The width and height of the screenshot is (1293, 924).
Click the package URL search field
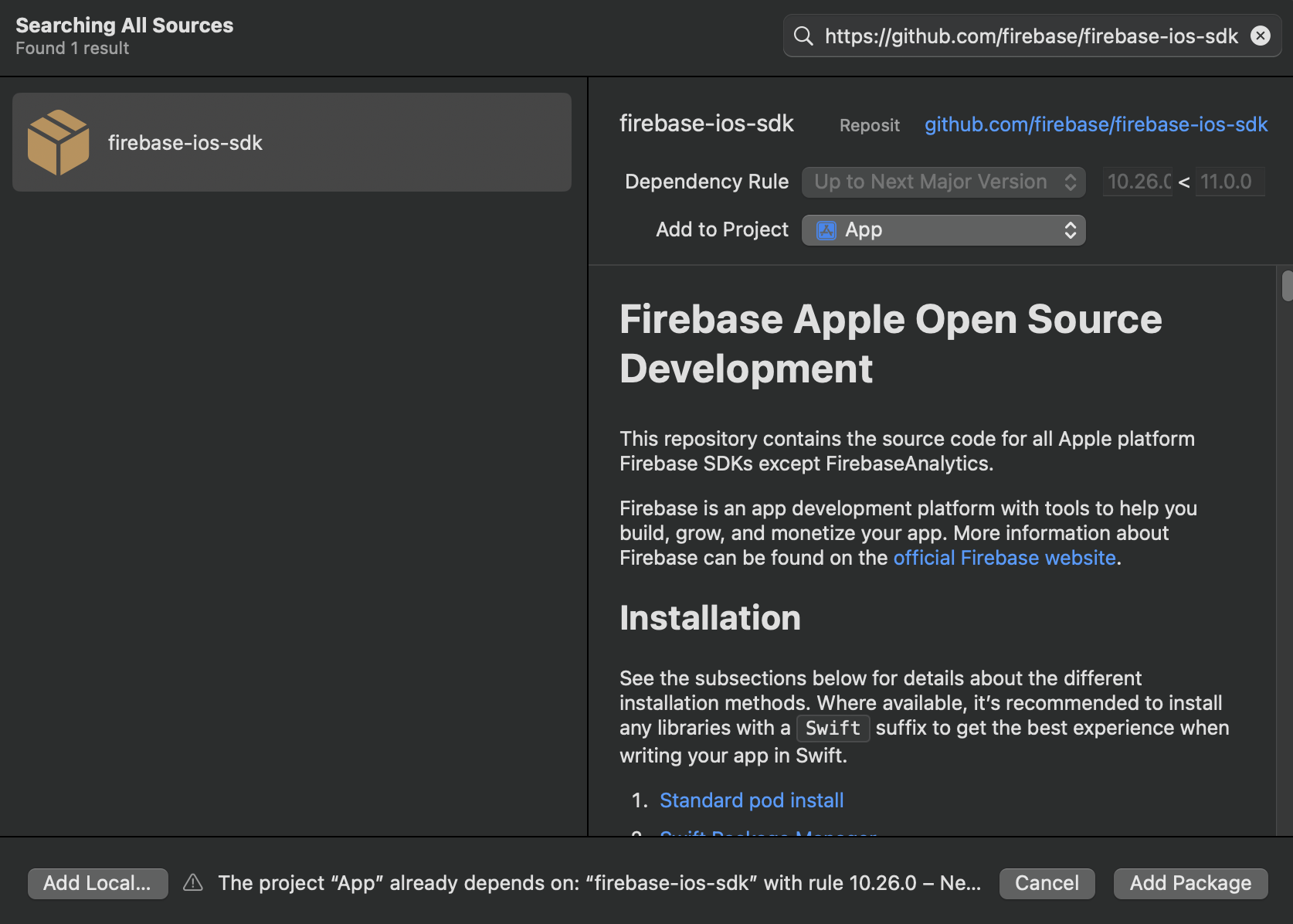pos(1030,36)
